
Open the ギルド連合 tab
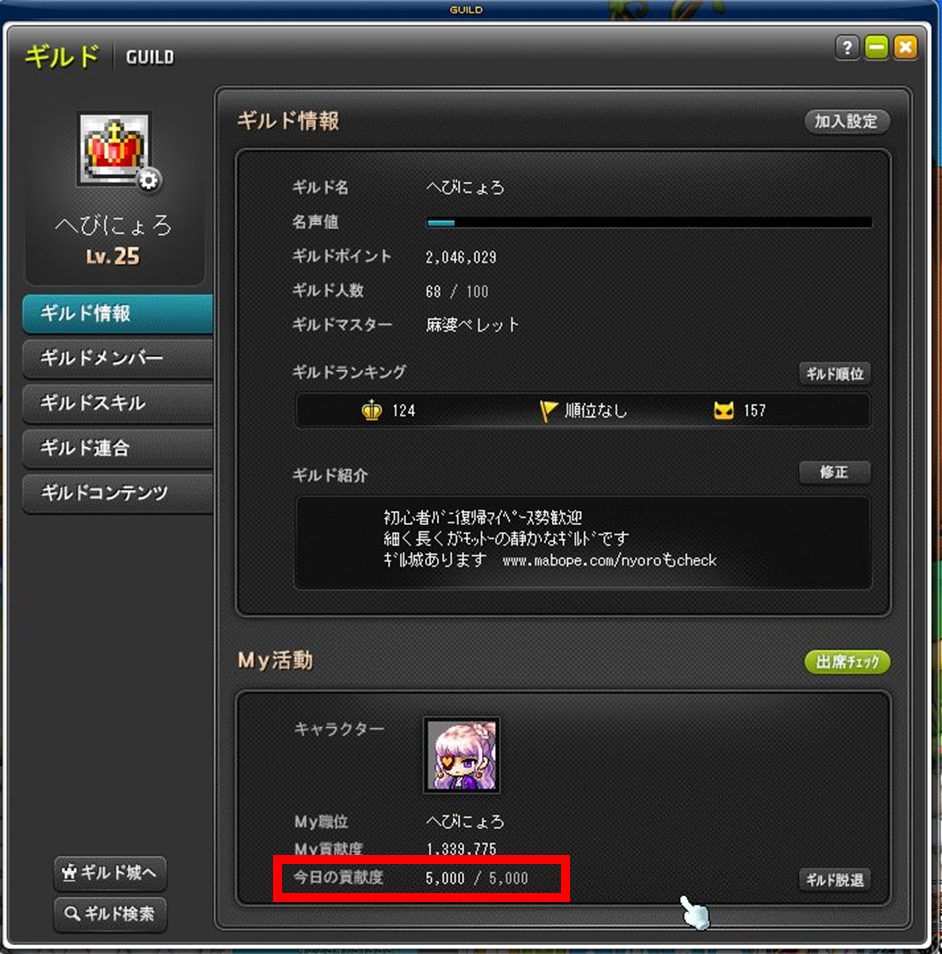click(x=117, y=448)
